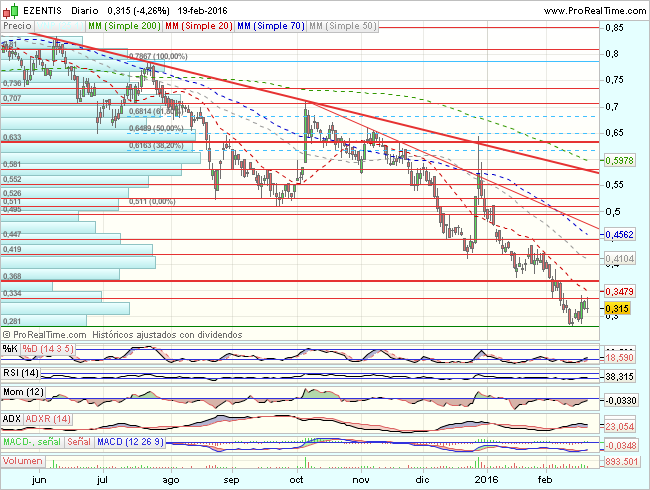Screen dimensions: 650x490
Task: Click the RSI (14) indicator label
Action: pyautogui.click(x=21, y=373)
